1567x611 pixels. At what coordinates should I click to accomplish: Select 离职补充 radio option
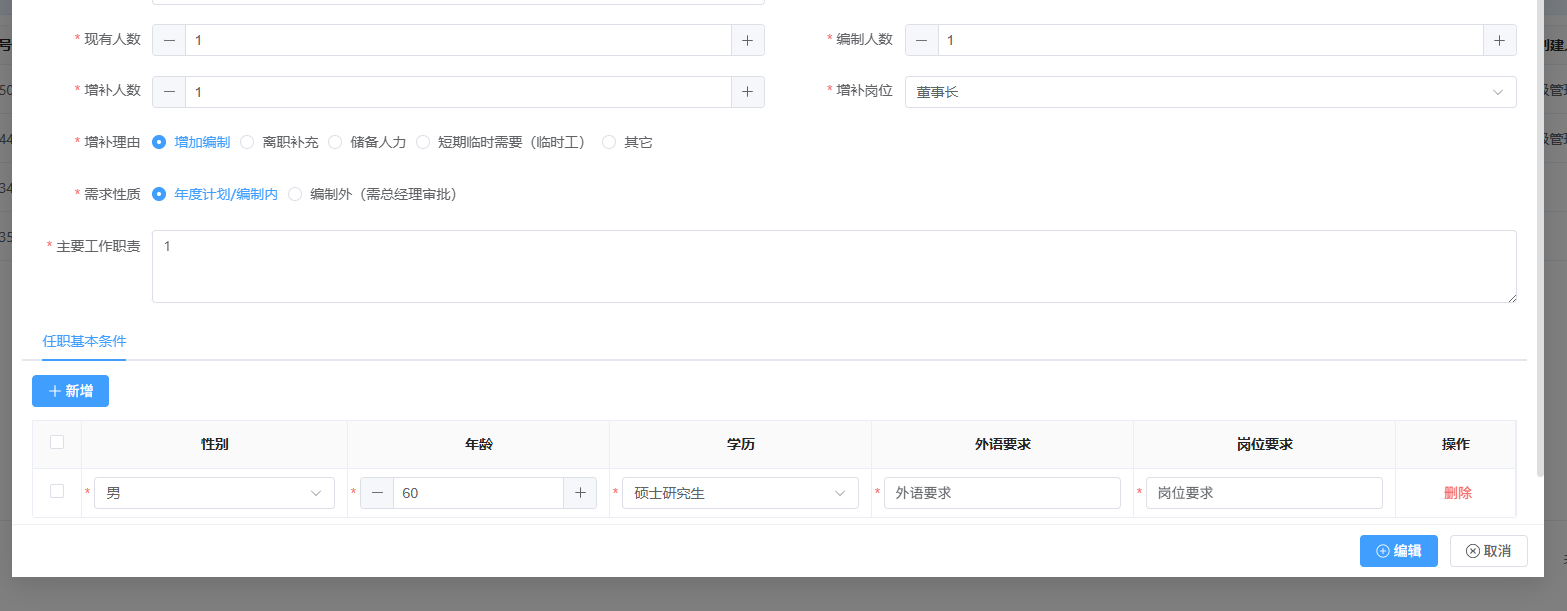point(248,142)
